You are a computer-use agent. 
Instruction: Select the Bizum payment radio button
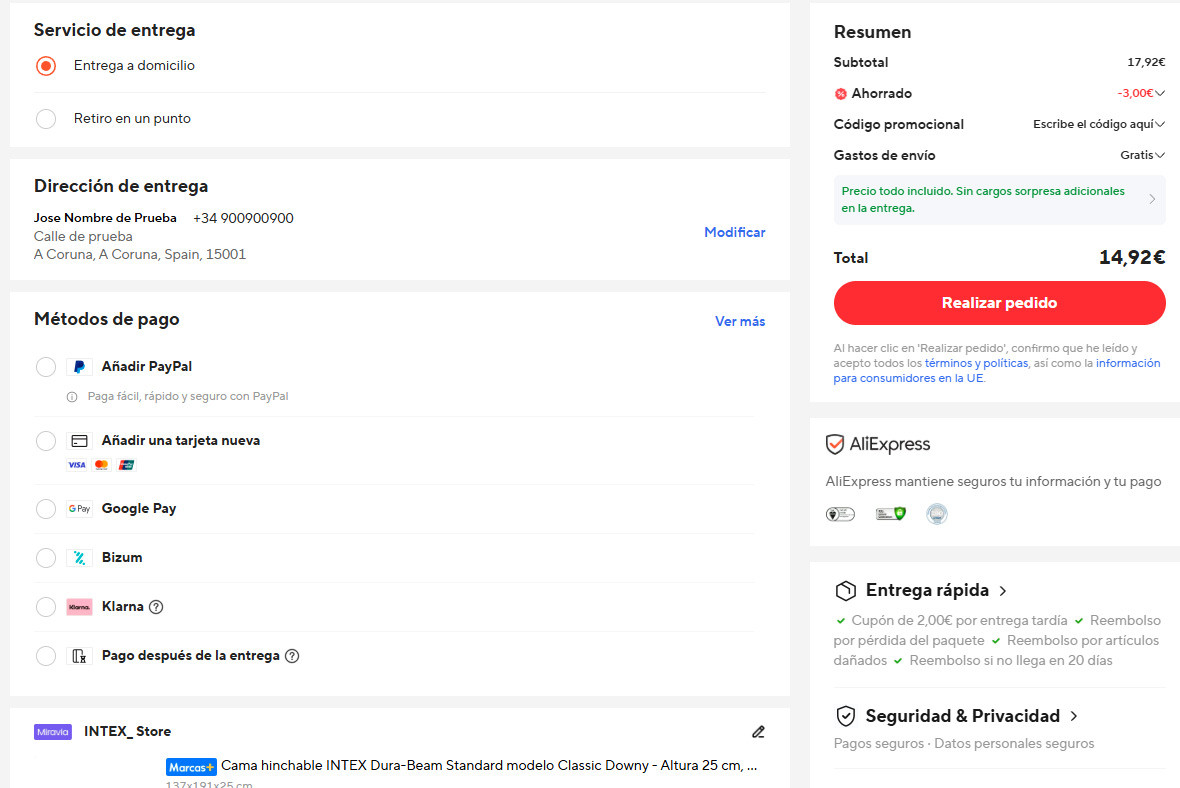[46, 558]
